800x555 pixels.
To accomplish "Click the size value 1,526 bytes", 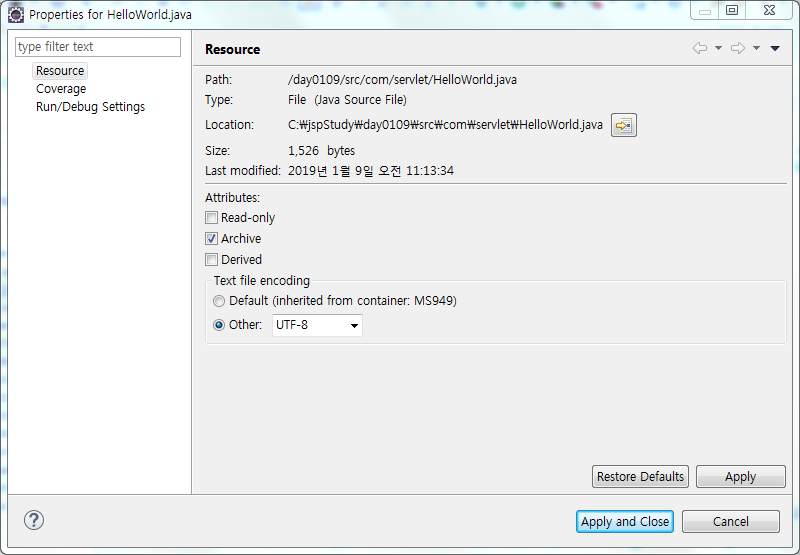I will point(321,150).
